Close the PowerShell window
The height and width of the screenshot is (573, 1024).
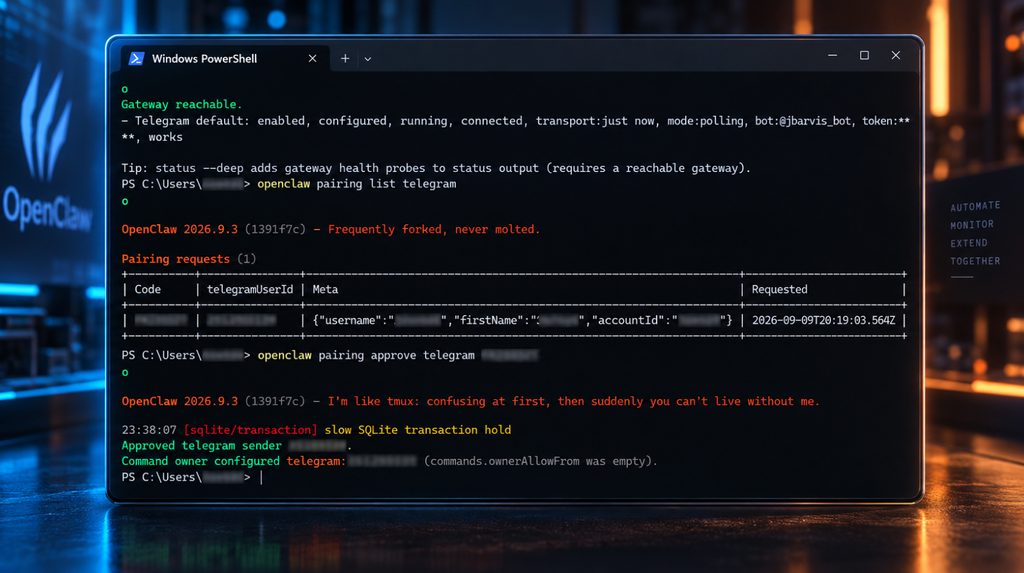895,56
